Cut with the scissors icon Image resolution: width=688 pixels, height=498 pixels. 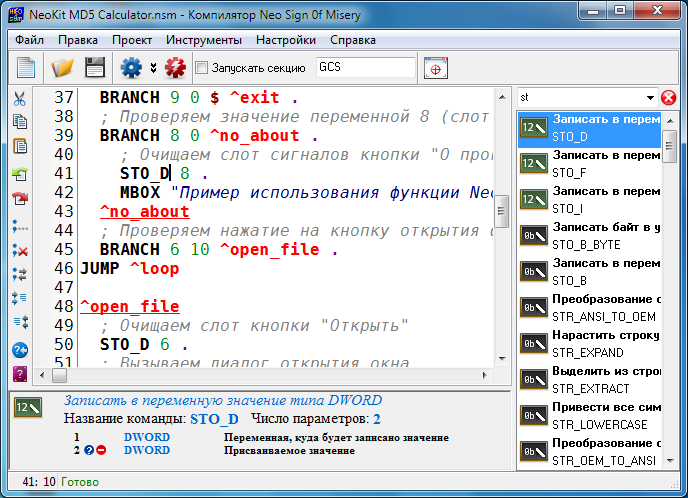point(20,99)
